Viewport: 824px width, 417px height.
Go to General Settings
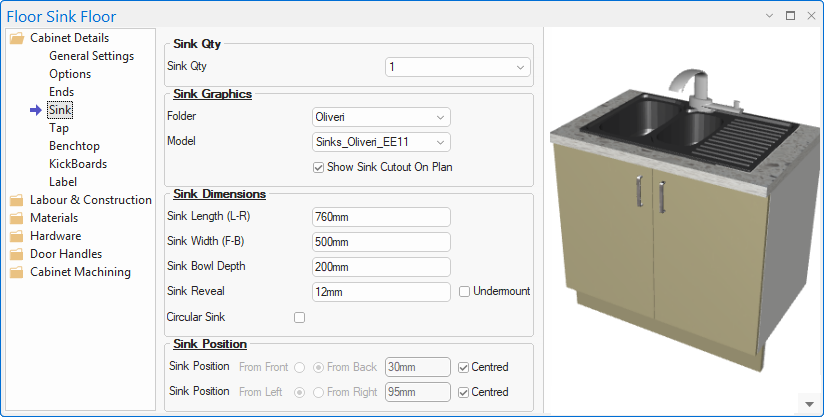click(91, 56)
